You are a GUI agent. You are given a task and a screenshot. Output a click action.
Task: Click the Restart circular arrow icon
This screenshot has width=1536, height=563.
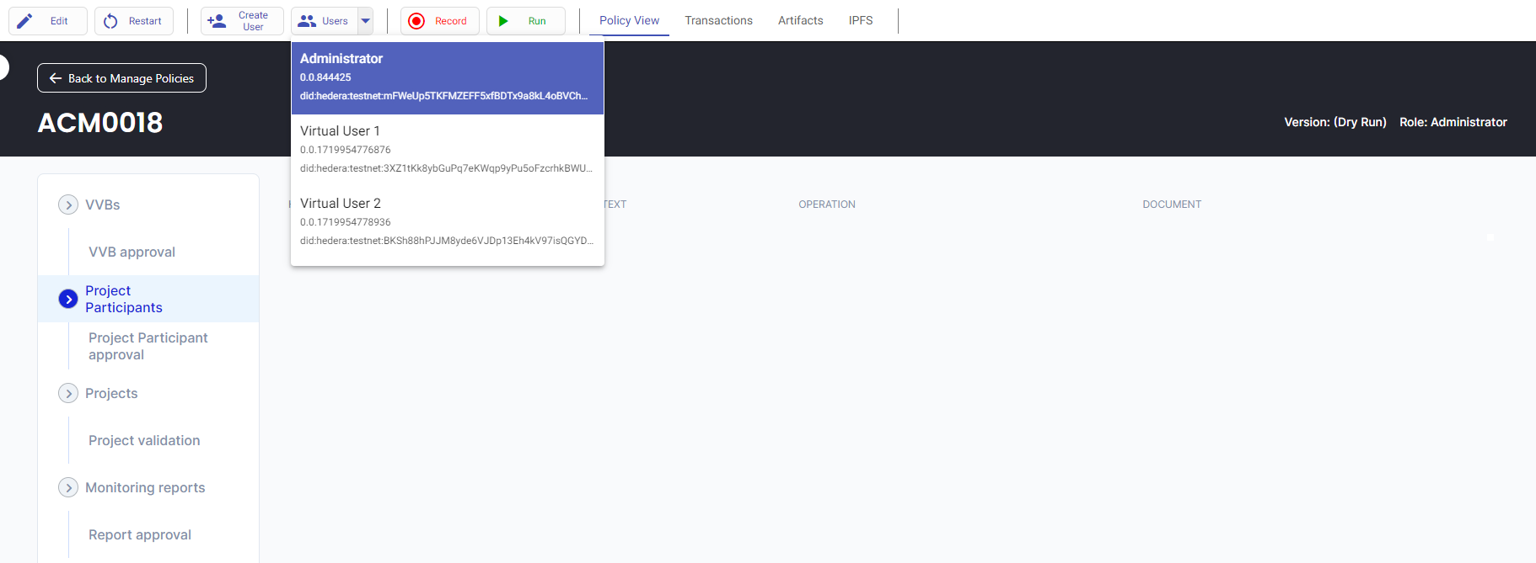click(x=111, y=21)
